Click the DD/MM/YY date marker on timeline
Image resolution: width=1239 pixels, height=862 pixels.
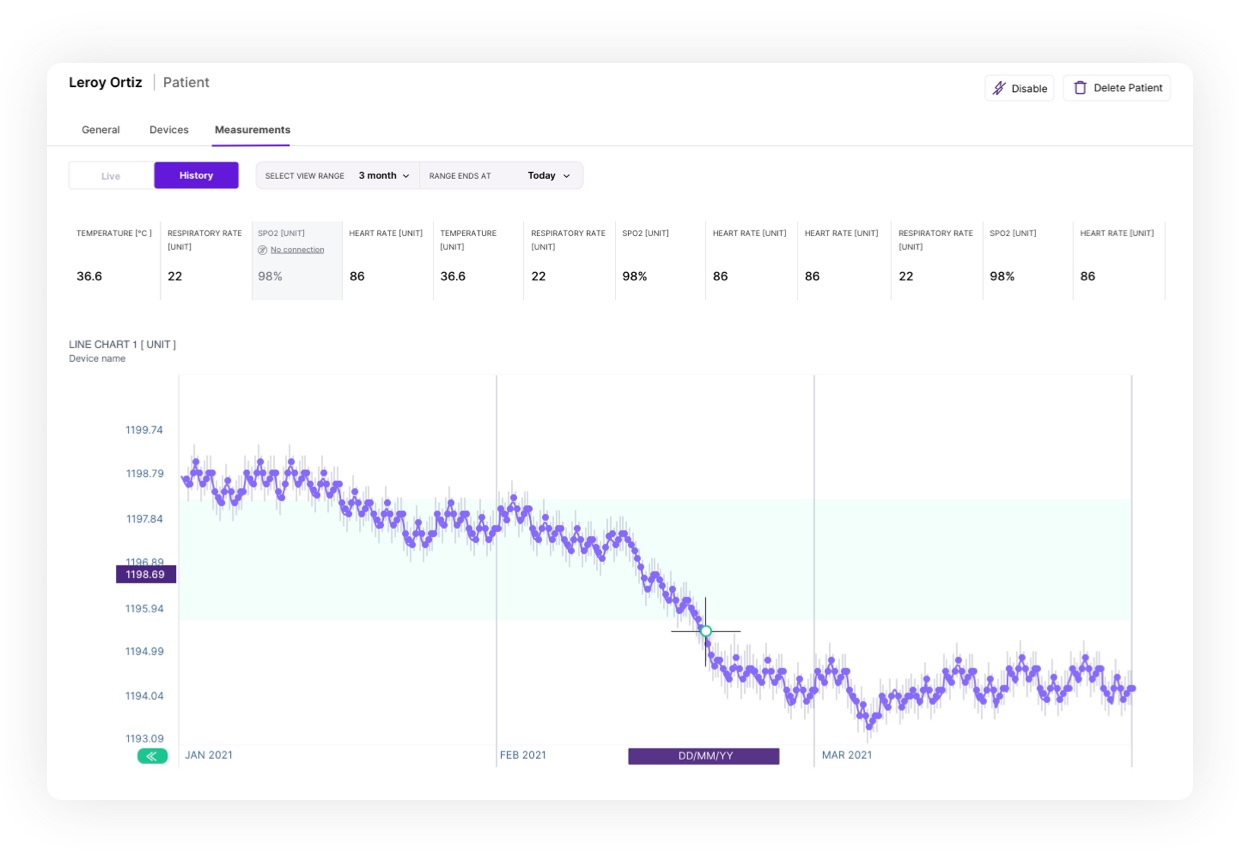click(x=704, y=756)
